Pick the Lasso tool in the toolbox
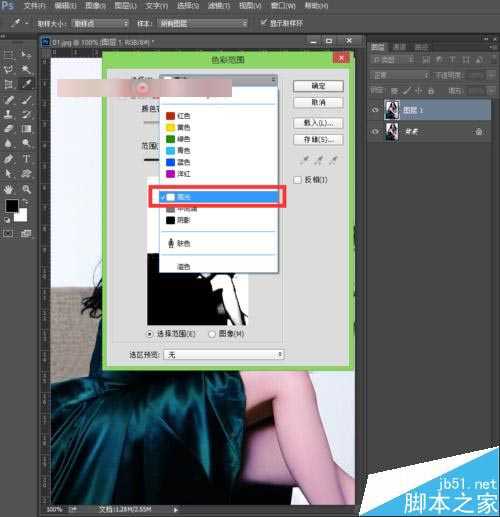Screen dimensions: 500x517 click(9, 69)
